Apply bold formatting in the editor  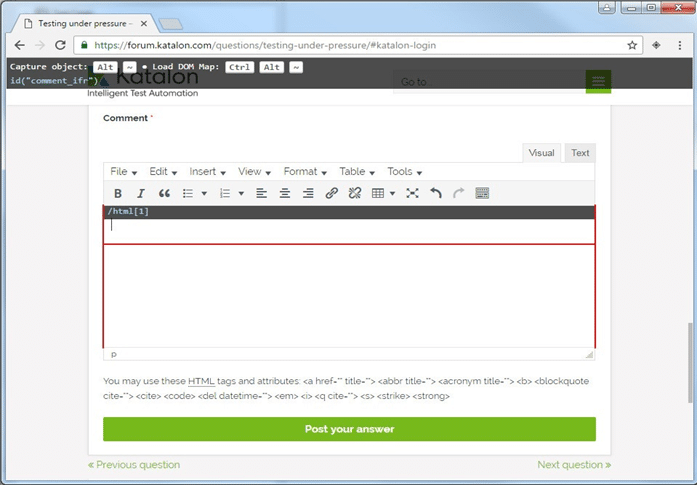118,193
